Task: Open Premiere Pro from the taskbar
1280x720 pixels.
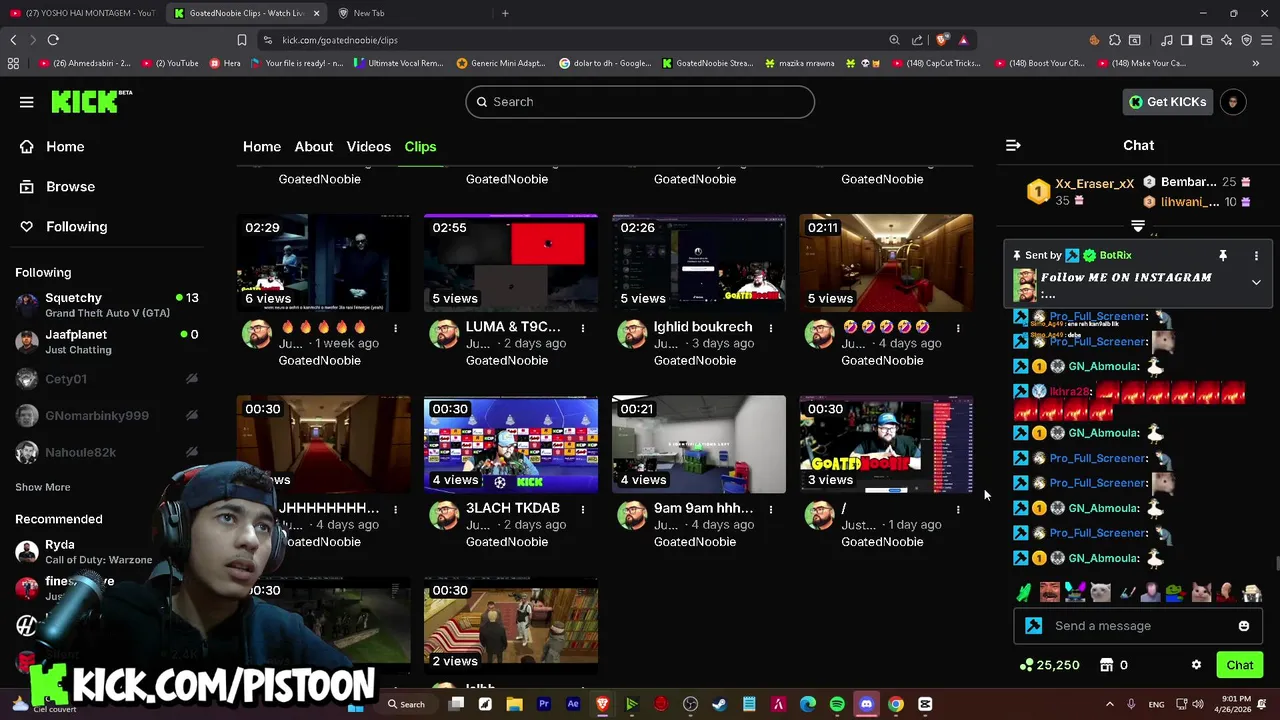Action: (x=544, y=704)
